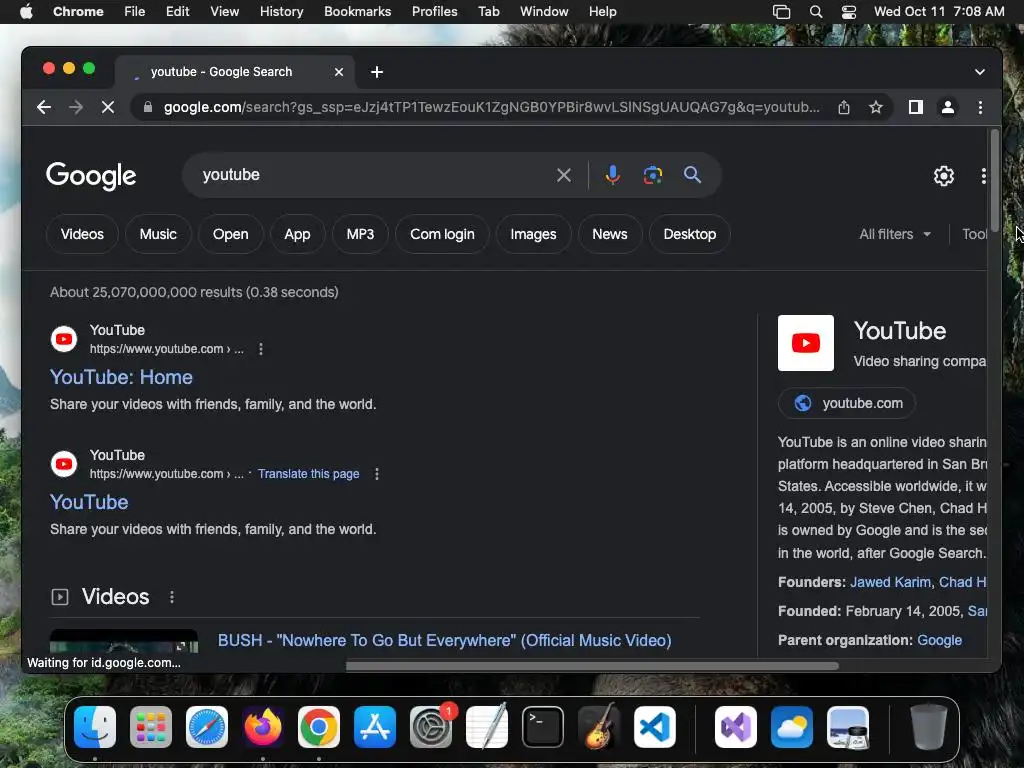Share this page via share icon

[844, 107]
